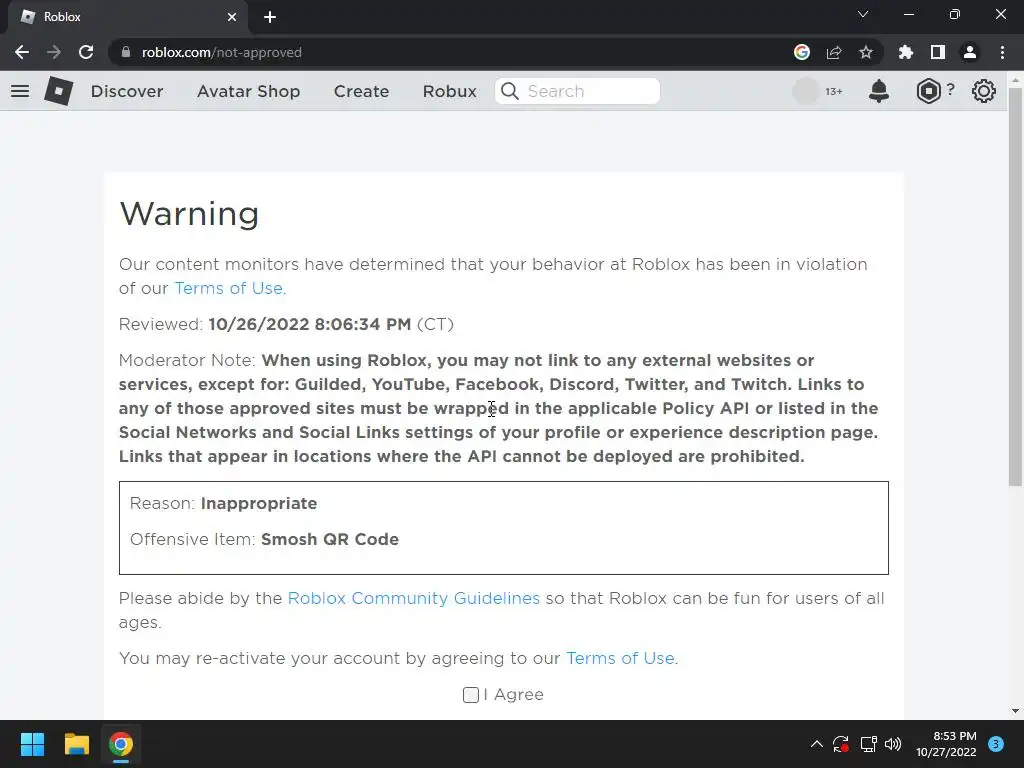The height and width of the screenshot is (768, 1024).
Task: View site info lock icon
Action: point(126,52)
